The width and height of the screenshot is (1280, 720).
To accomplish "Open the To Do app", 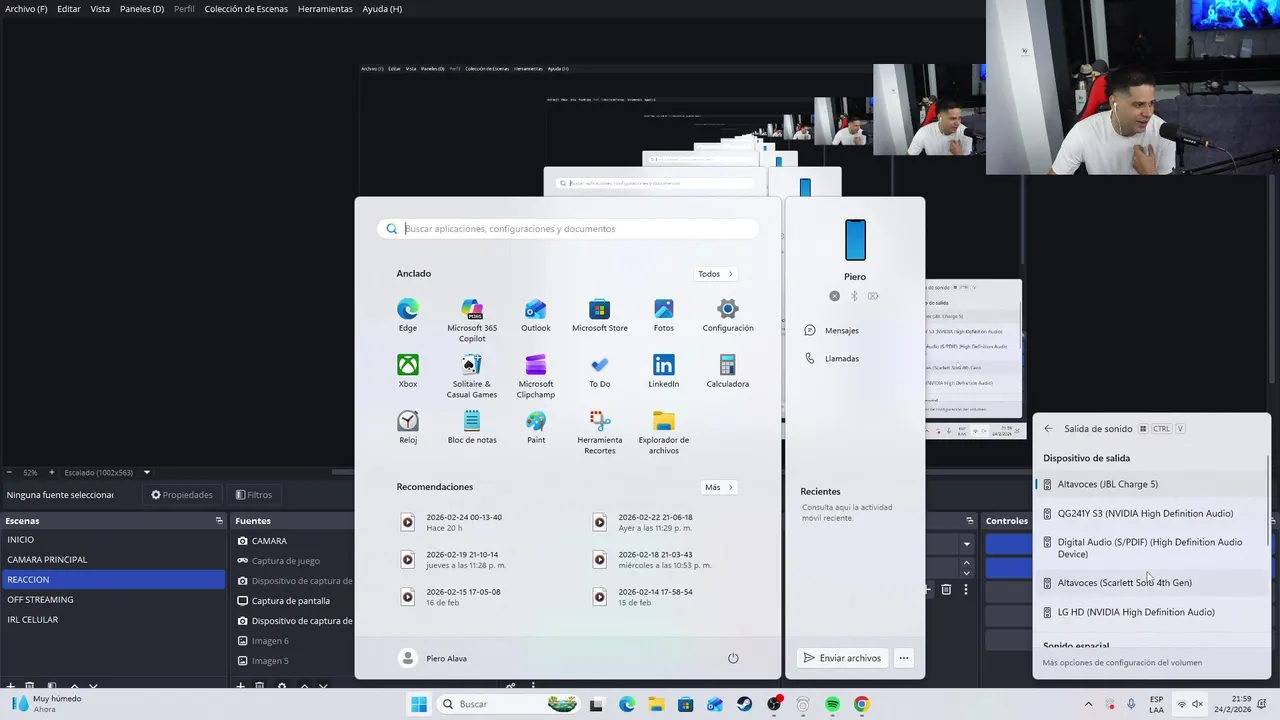I will (599, 370).
